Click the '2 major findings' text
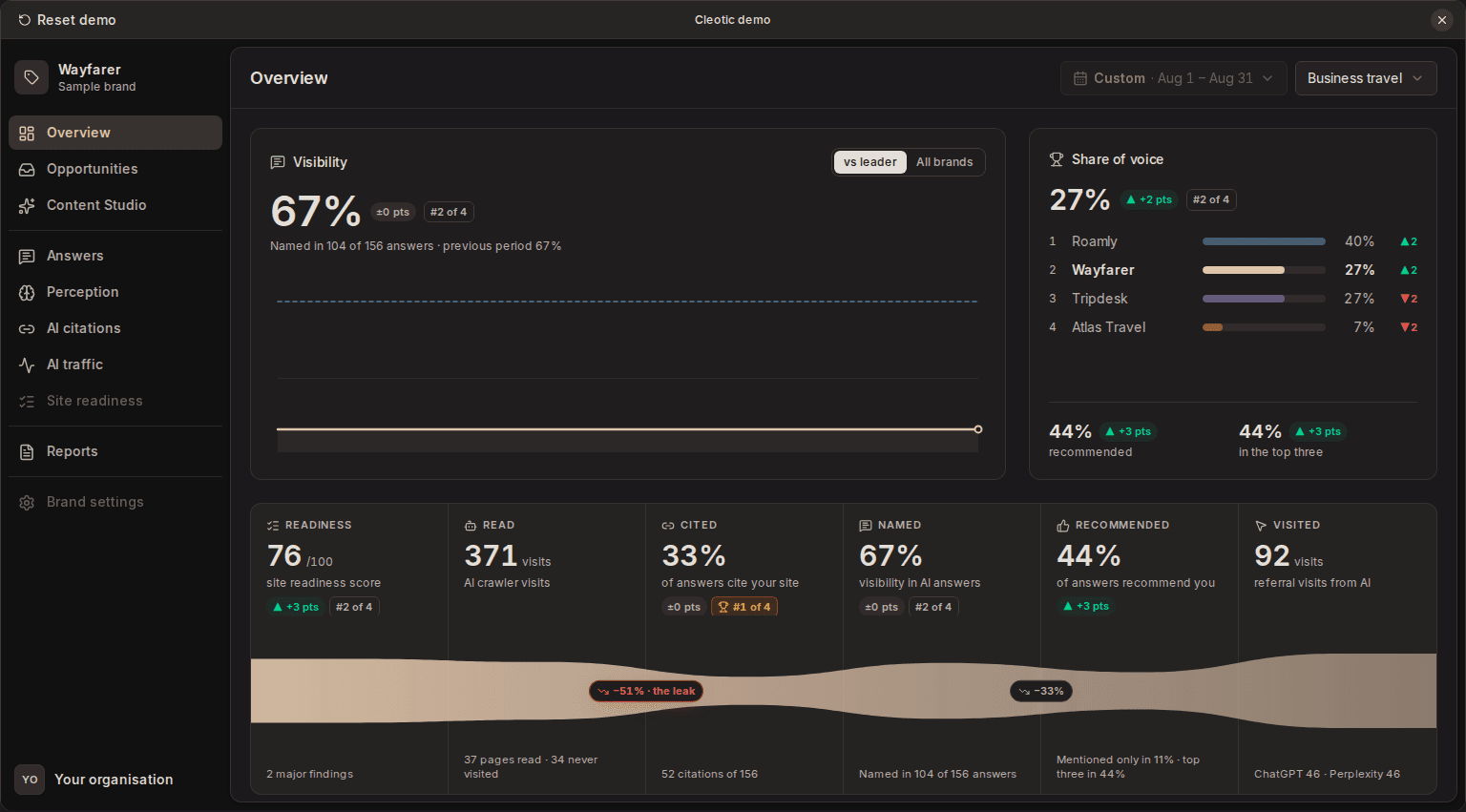This screenshot has height=812, width=1466. (309, 774)
